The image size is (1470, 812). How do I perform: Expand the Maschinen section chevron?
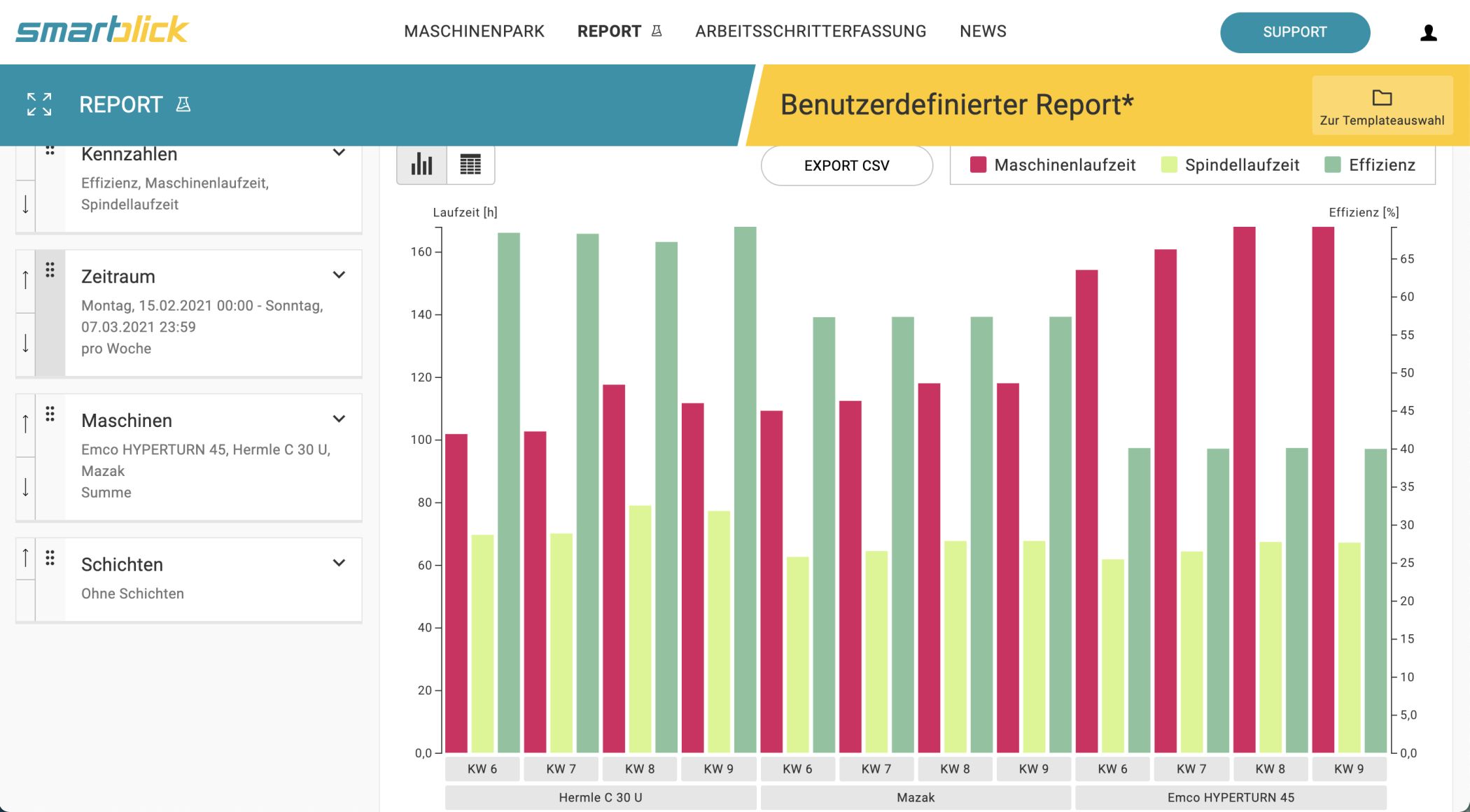point(339,419)
